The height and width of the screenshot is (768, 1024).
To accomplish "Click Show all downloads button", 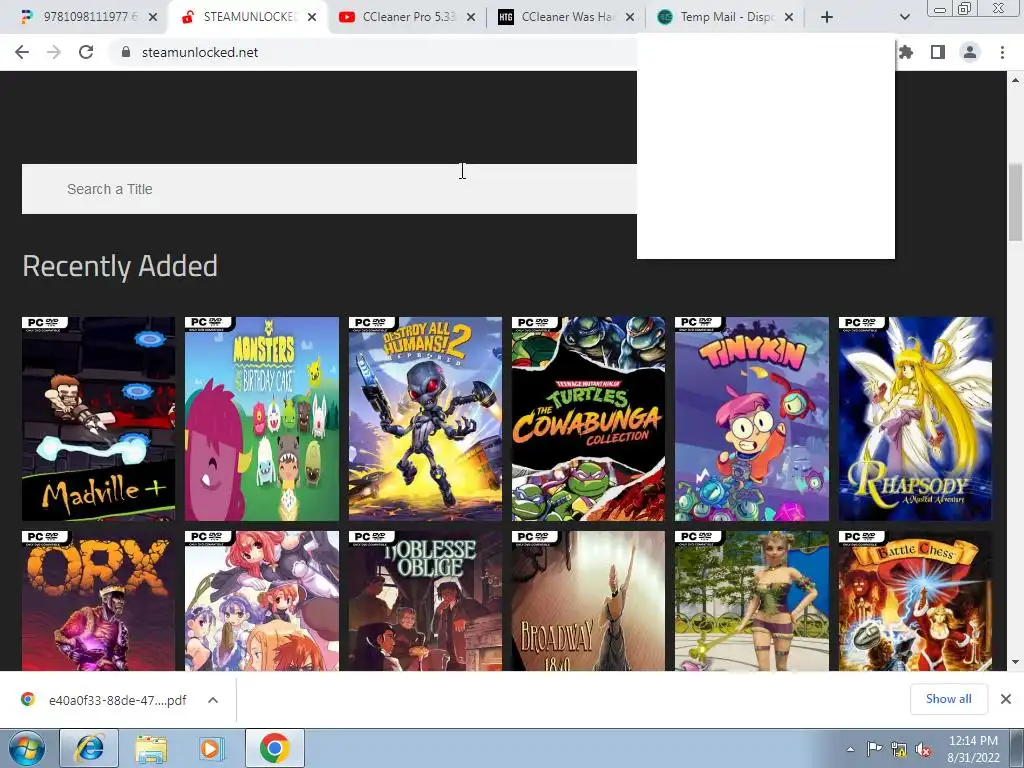I will pyautogui.click(x=948, y=699).
